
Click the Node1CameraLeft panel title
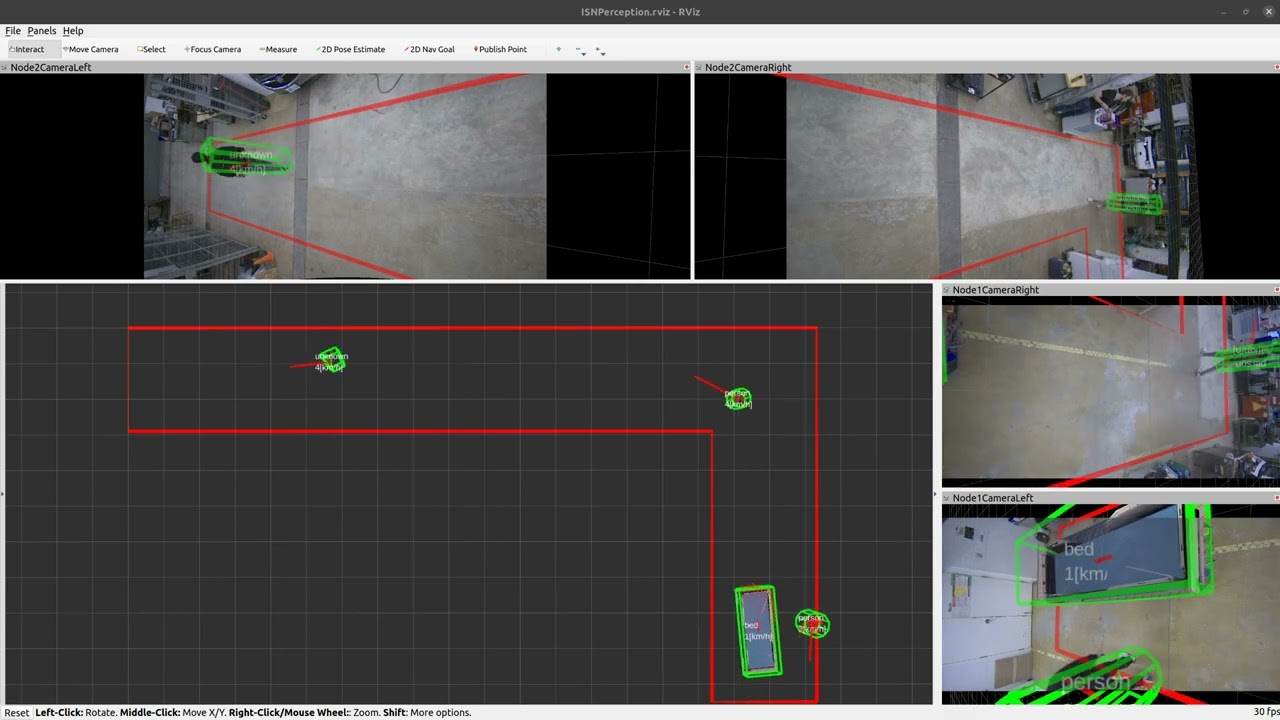993,498
